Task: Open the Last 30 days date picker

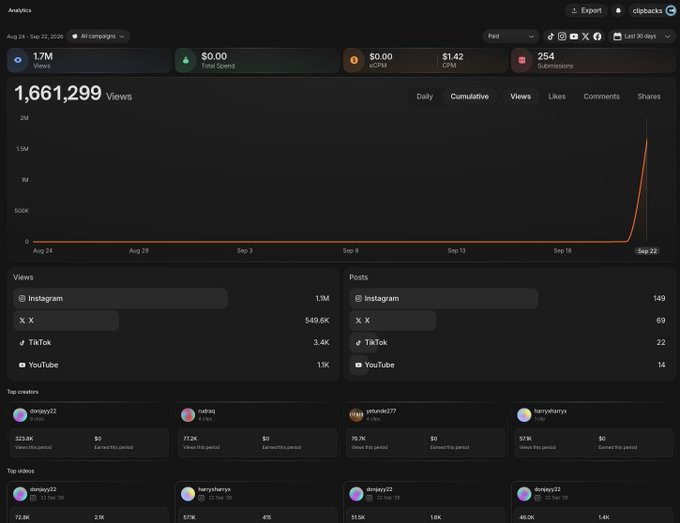Action: click(x=642, y=36)
